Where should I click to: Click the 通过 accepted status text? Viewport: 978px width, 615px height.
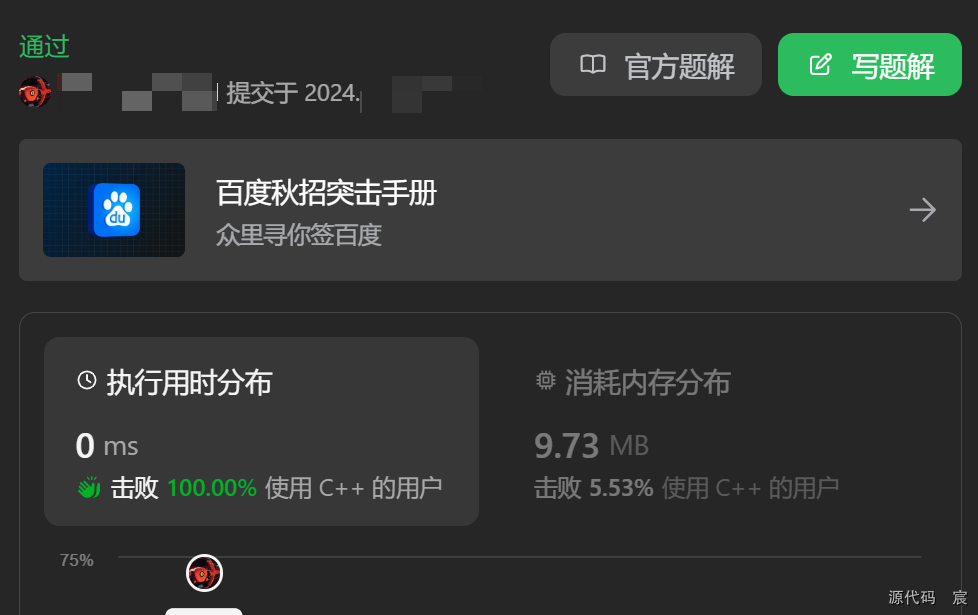(44, 47)
